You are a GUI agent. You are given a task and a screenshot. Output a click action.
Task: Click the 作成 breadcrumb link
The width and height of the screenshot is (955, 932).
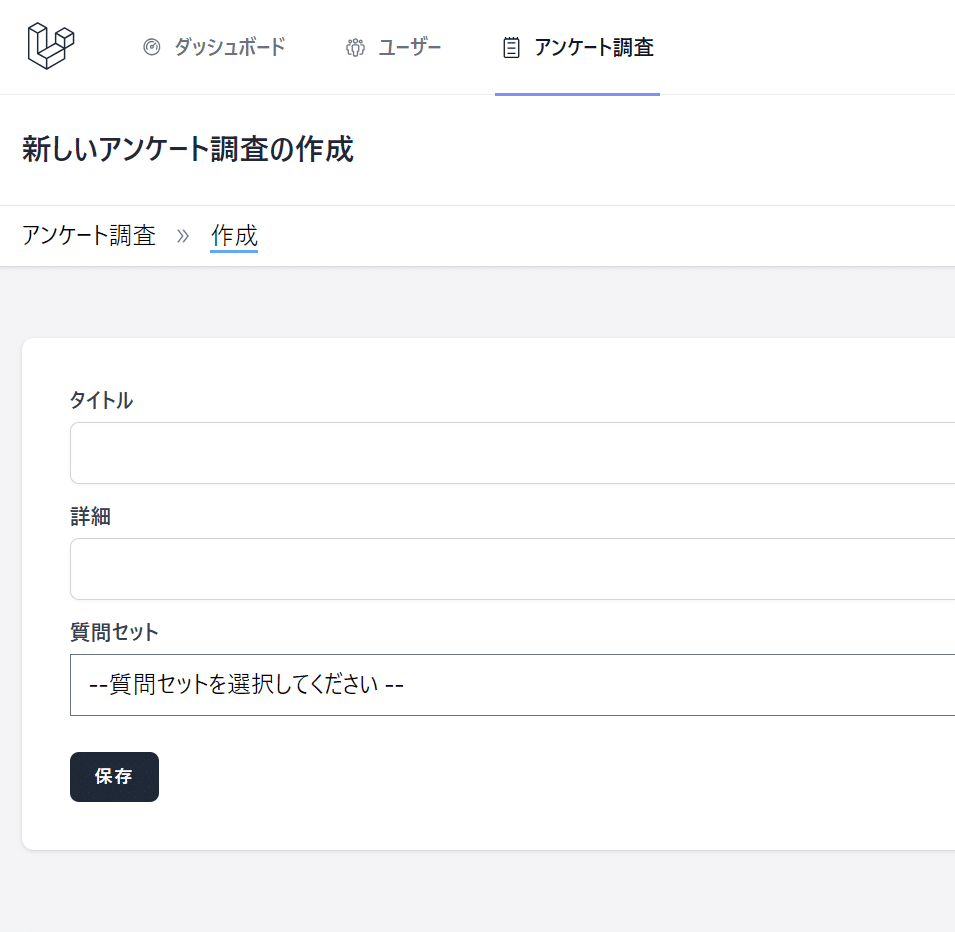point(234,236)
